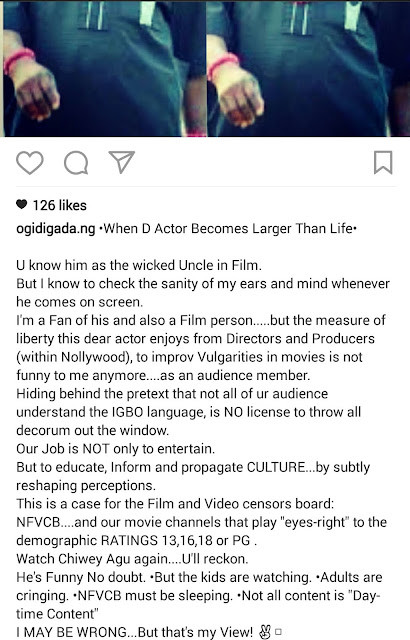Open the ogidigada.ng profile link
410x640 pixels.
pos(55,229)
